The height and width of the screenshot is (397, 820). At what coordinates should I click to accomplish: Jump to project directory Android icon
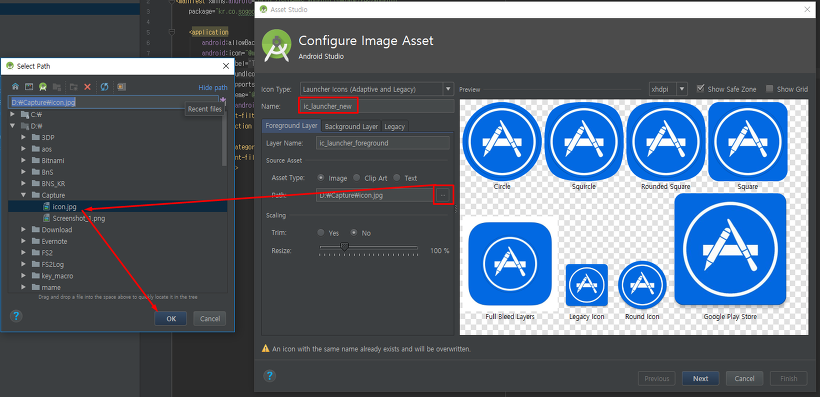(x=43, y=87)
